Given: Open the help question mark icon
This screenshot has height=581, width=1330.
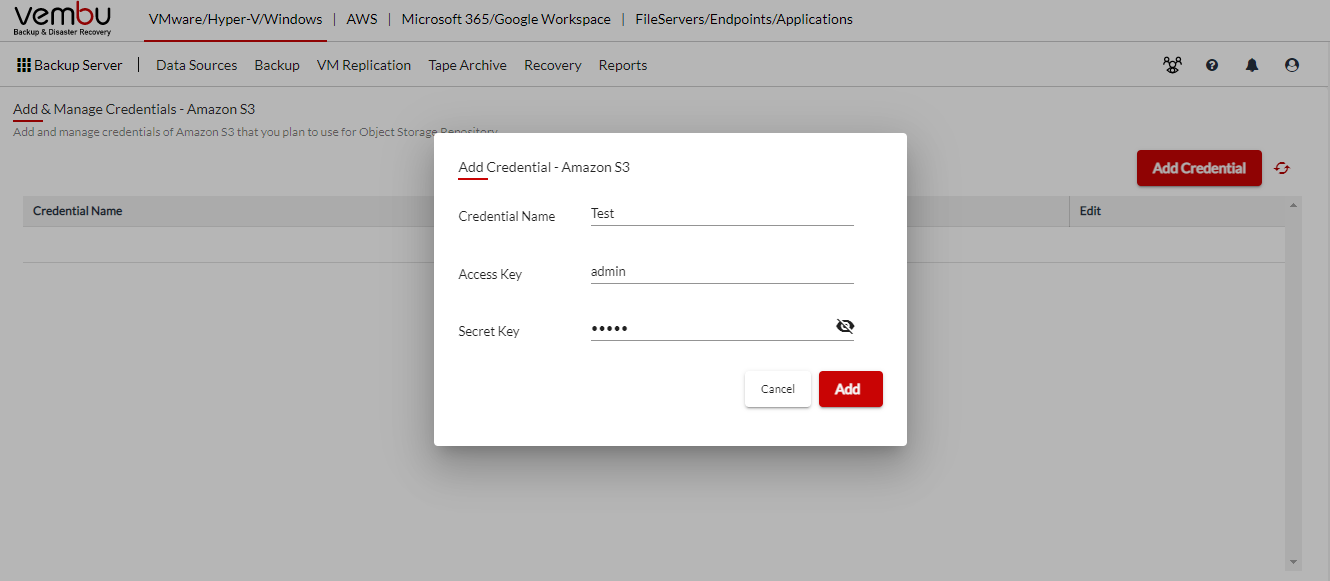Looking at the screenshot, I should pos(1212,65).
